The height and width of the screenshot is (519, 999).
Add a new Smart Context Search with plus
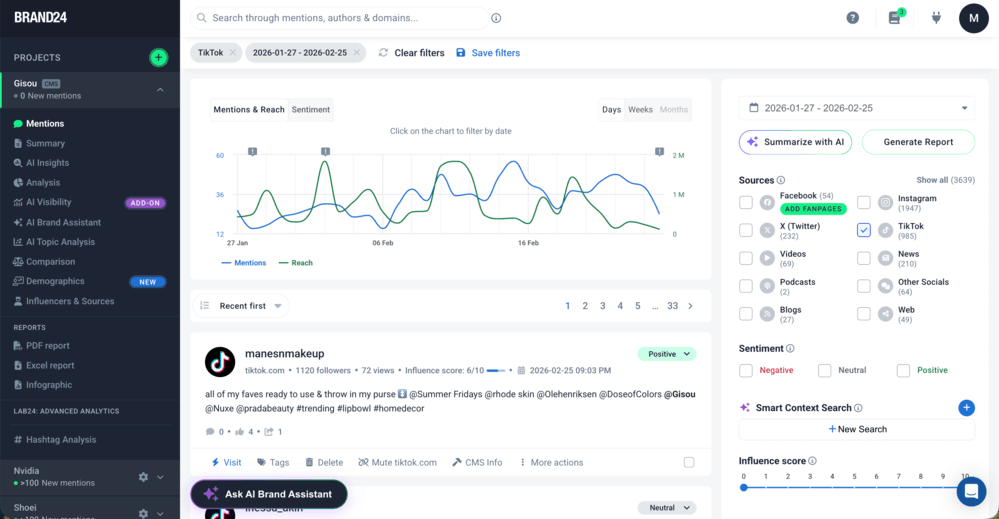click(966, 407)
